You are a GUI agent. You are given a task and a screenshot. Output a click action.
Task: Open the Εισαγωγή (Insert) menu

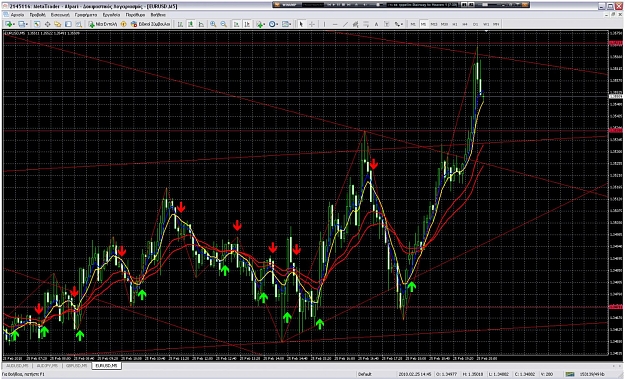60,15
